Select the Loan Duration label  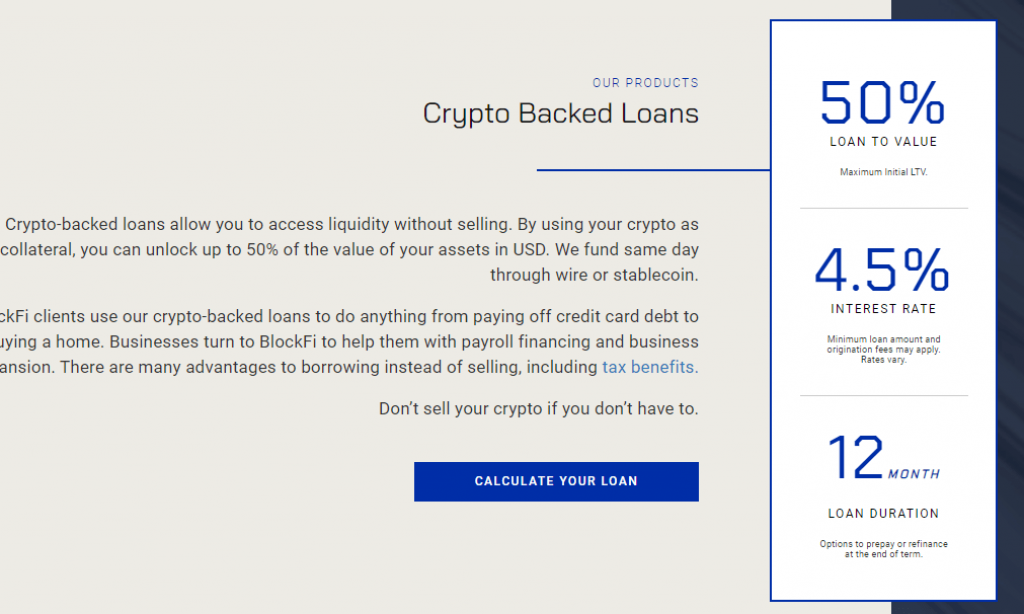(883, 514)
